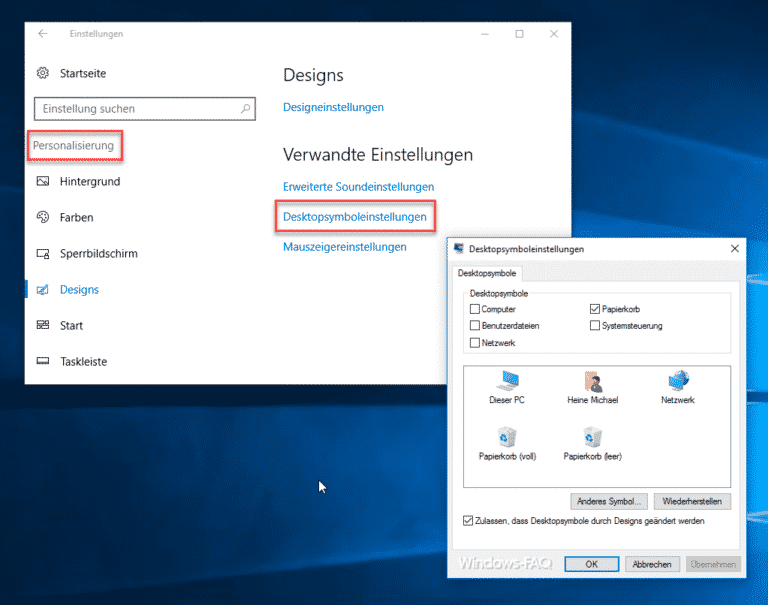Open the Desktopsymbole tab
768x605 pixels.
point(487,273)
